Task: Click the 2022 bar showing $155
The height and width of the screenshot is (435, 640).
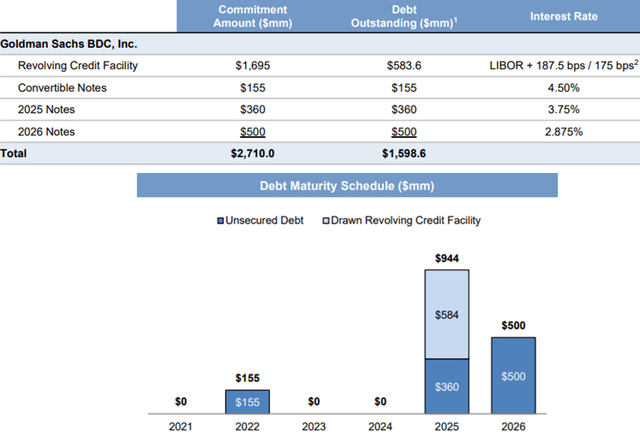Action: [x=247, y=402]
